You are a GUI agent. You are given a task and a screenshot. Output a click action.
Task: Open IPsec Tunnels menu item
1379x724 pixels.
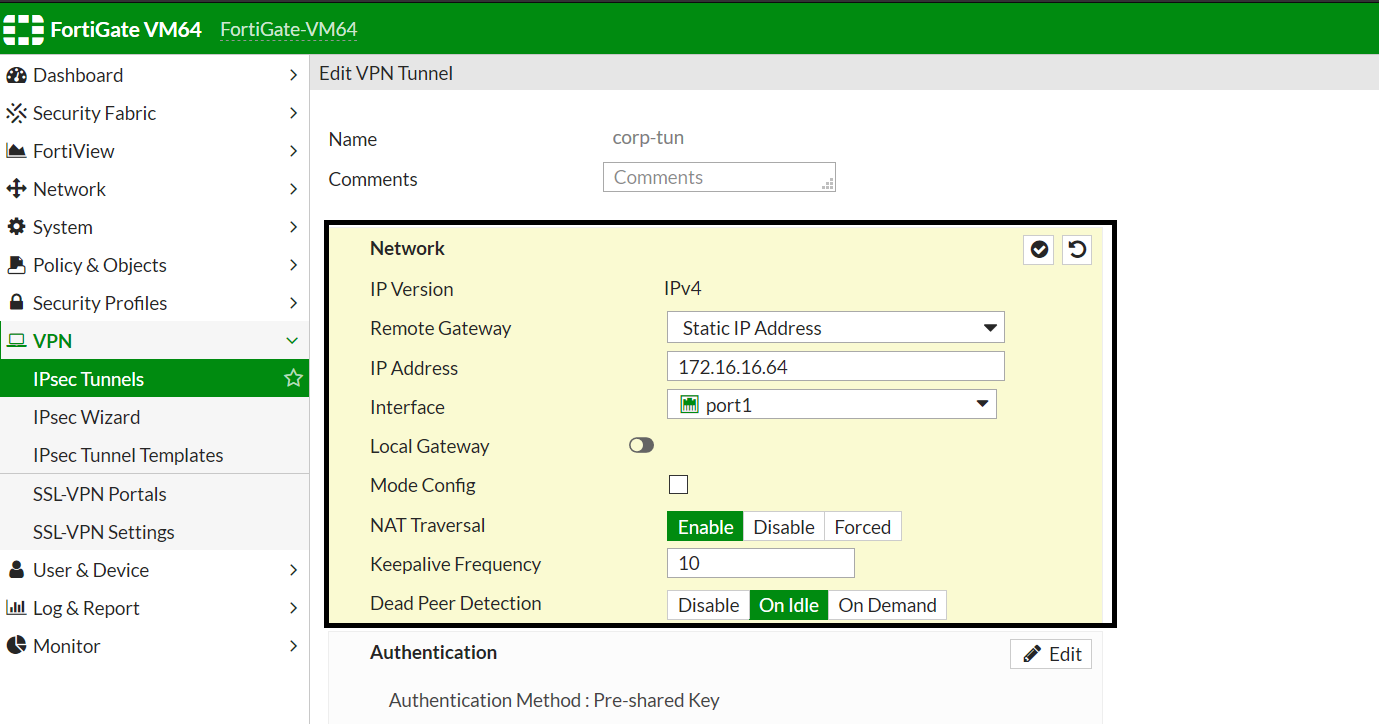pos(154,379)
